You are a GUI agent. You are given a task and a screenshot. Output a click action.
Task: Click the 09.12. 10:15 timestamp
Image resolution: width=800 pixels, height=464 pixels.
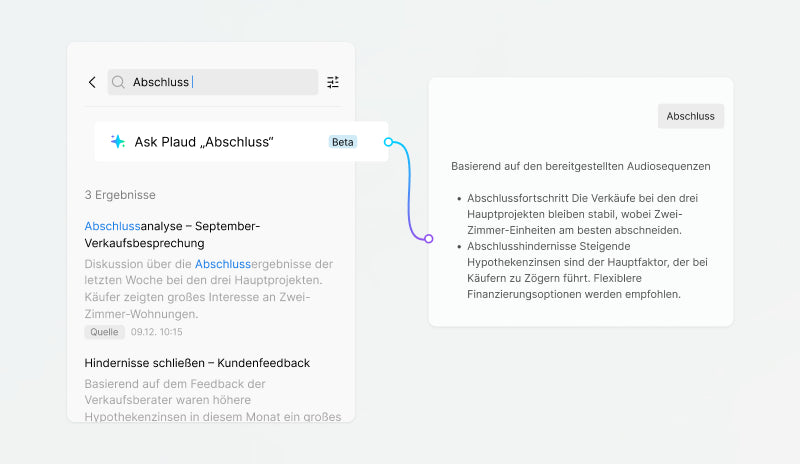tap(157, 332)
